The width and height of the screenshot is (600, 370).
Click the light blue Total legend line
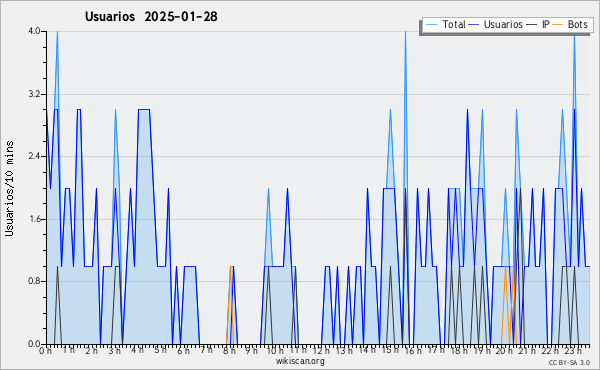[431, 25]
